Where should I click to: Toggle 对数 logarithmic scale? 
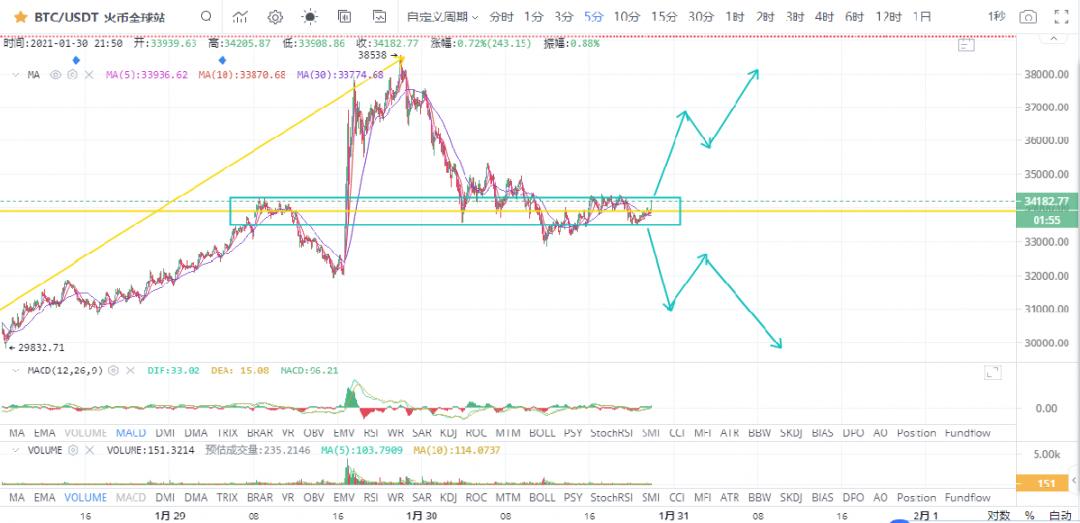998,515
